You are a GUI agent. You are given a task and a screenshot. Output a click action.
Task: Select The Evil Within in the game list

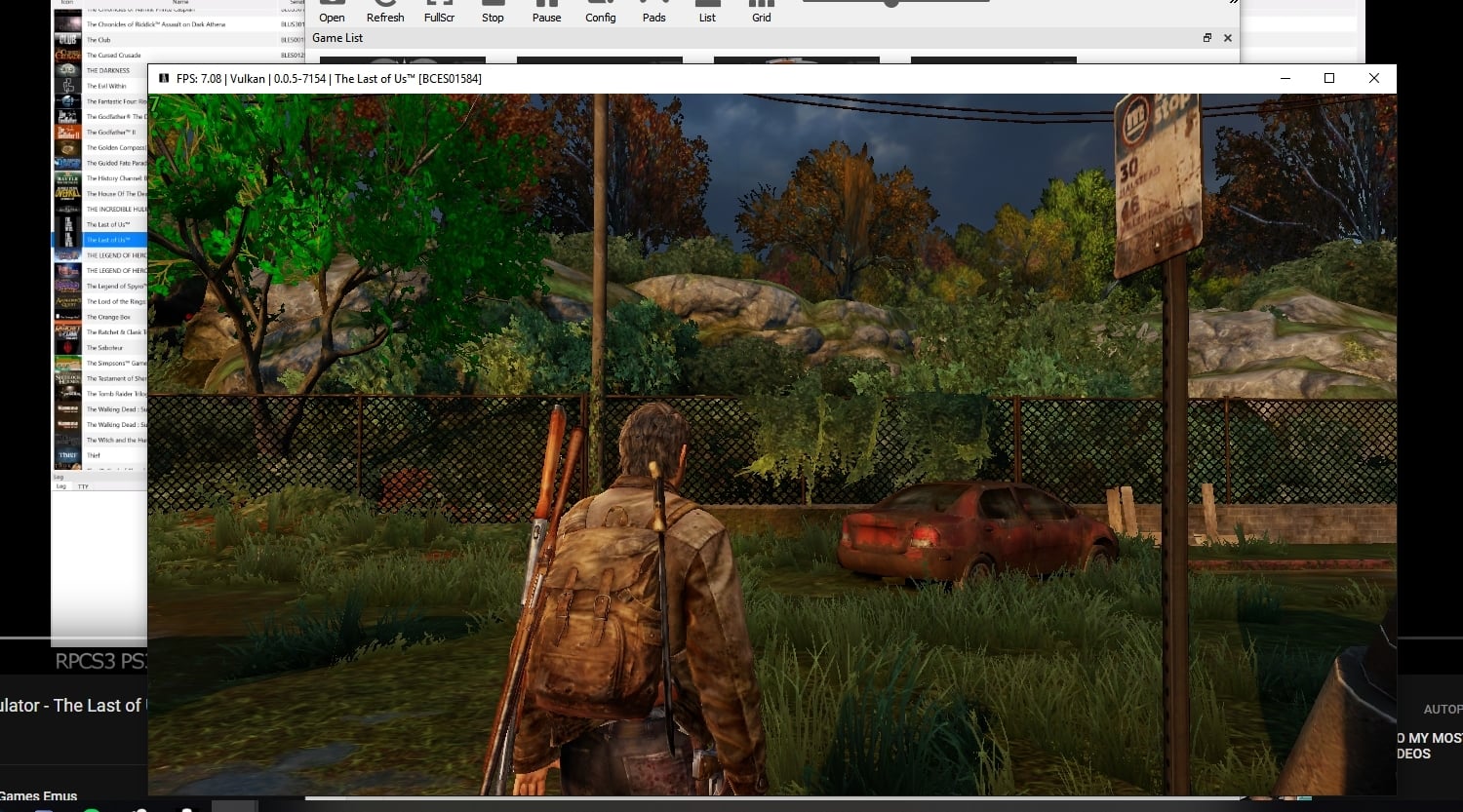(99, 86)
